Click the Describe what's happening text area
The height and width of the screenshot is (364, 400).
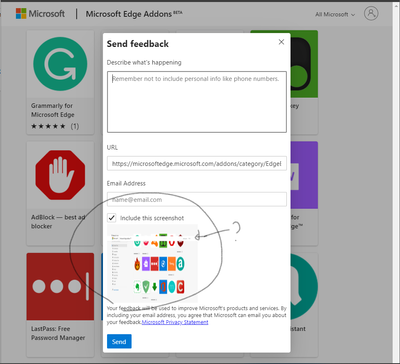point(197,102)
